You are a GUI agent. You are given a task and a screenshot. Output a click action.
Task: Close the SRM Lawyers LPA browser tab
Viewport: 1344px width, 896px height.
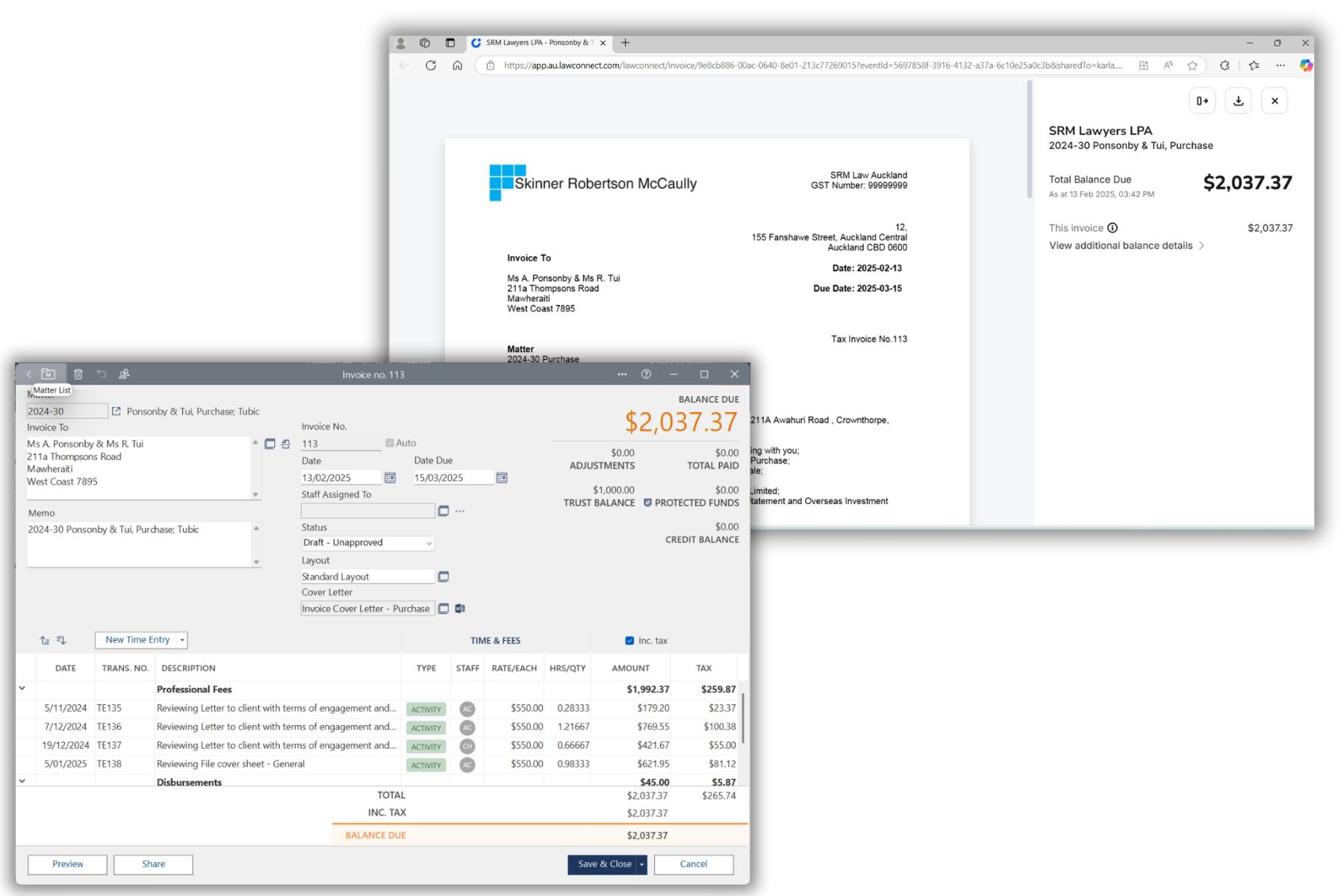pos(603,43)
